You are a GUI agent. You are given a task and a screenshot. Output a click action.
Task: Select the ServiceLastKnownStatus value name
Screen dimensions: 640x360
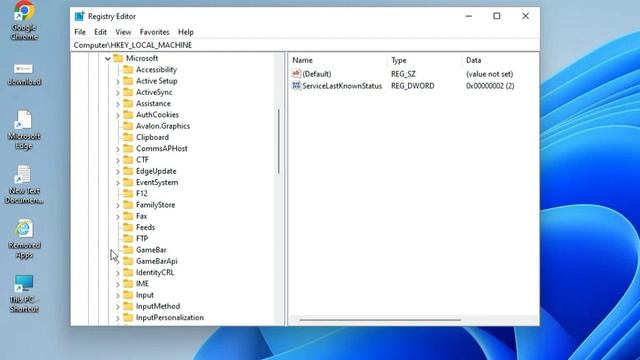[342, 86]
